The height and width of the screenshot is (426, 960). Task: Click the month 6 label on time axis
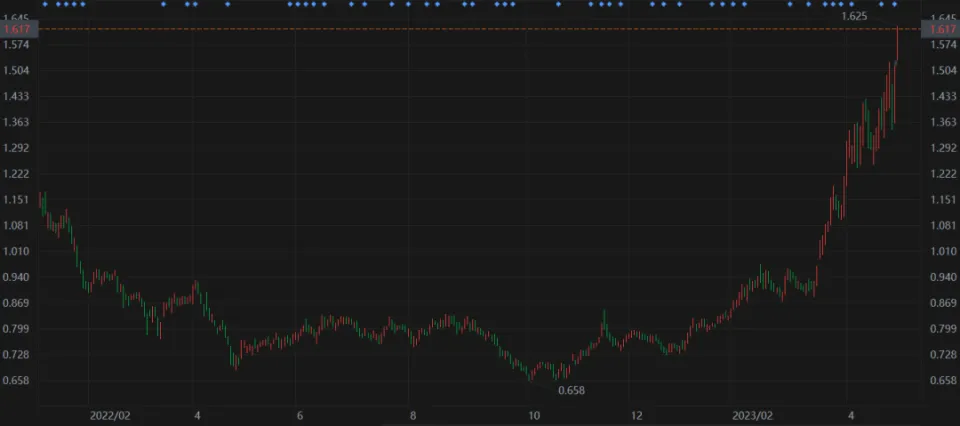[x=299, y=415]
